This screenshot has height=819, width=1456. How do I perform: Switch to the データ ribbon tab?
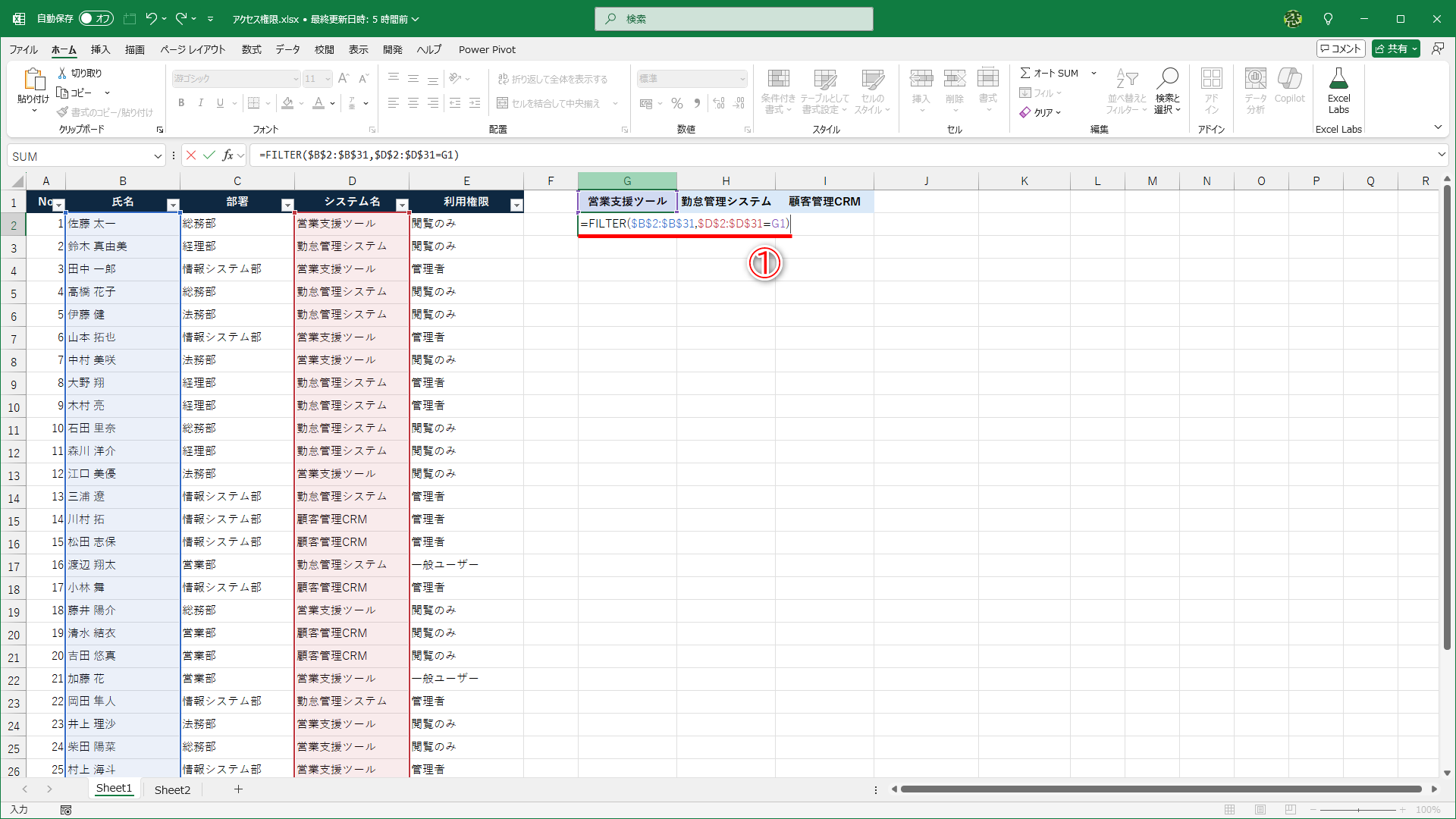288,49
